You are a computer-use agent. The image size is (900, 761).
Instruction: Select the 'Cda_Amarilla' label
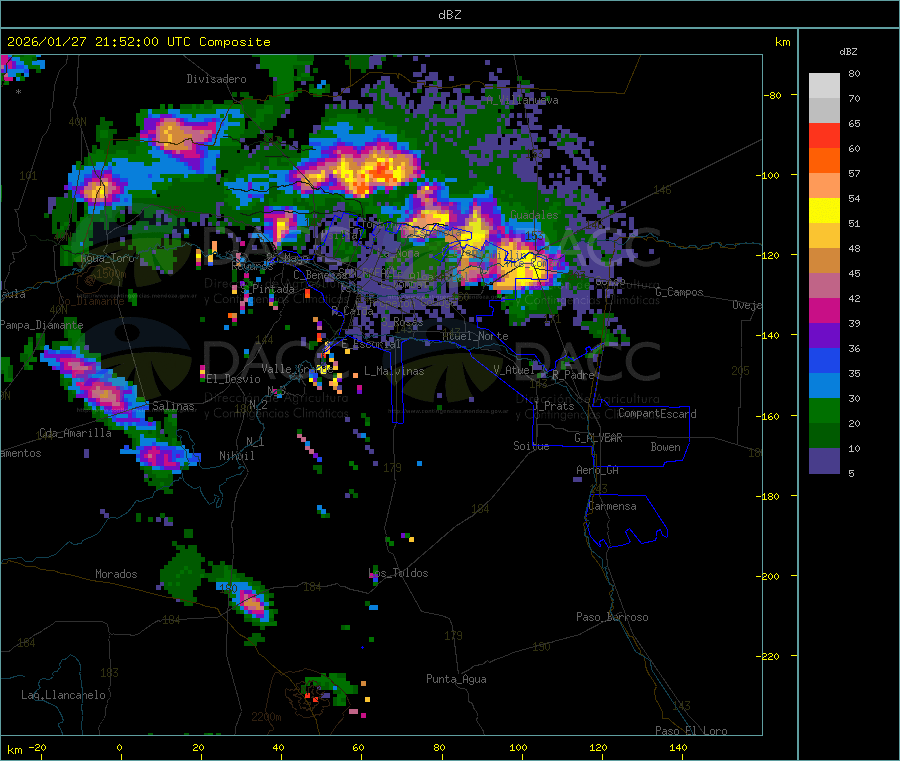click(75, 433)
